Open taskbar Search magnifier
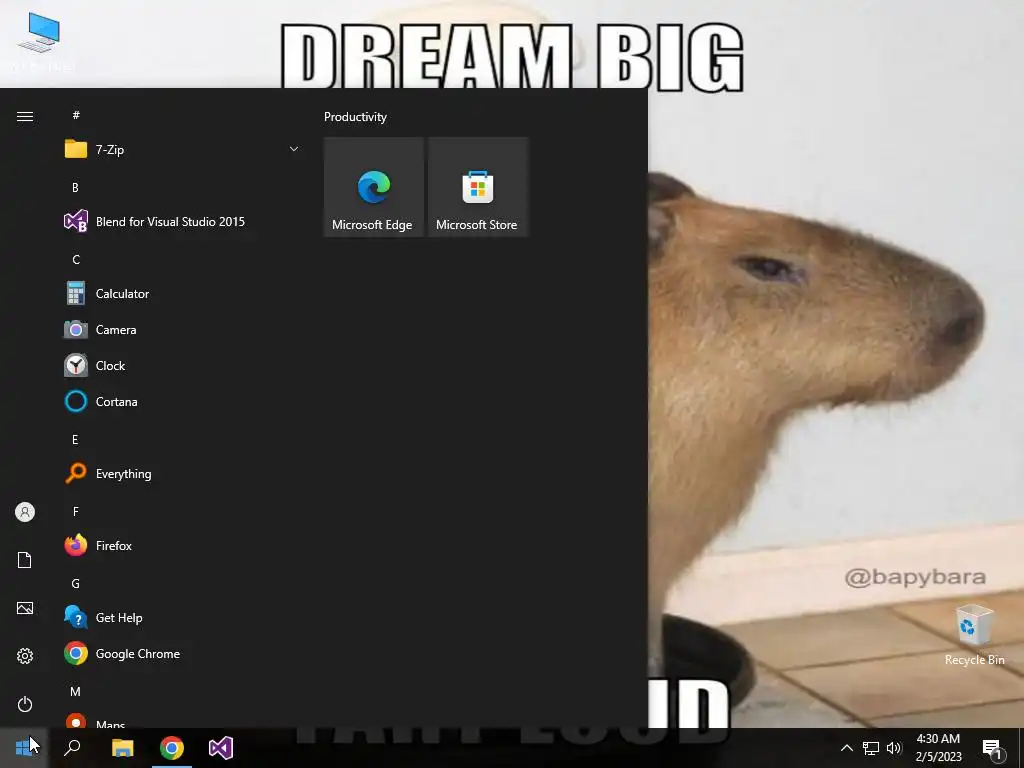 (x=72, y=747)
